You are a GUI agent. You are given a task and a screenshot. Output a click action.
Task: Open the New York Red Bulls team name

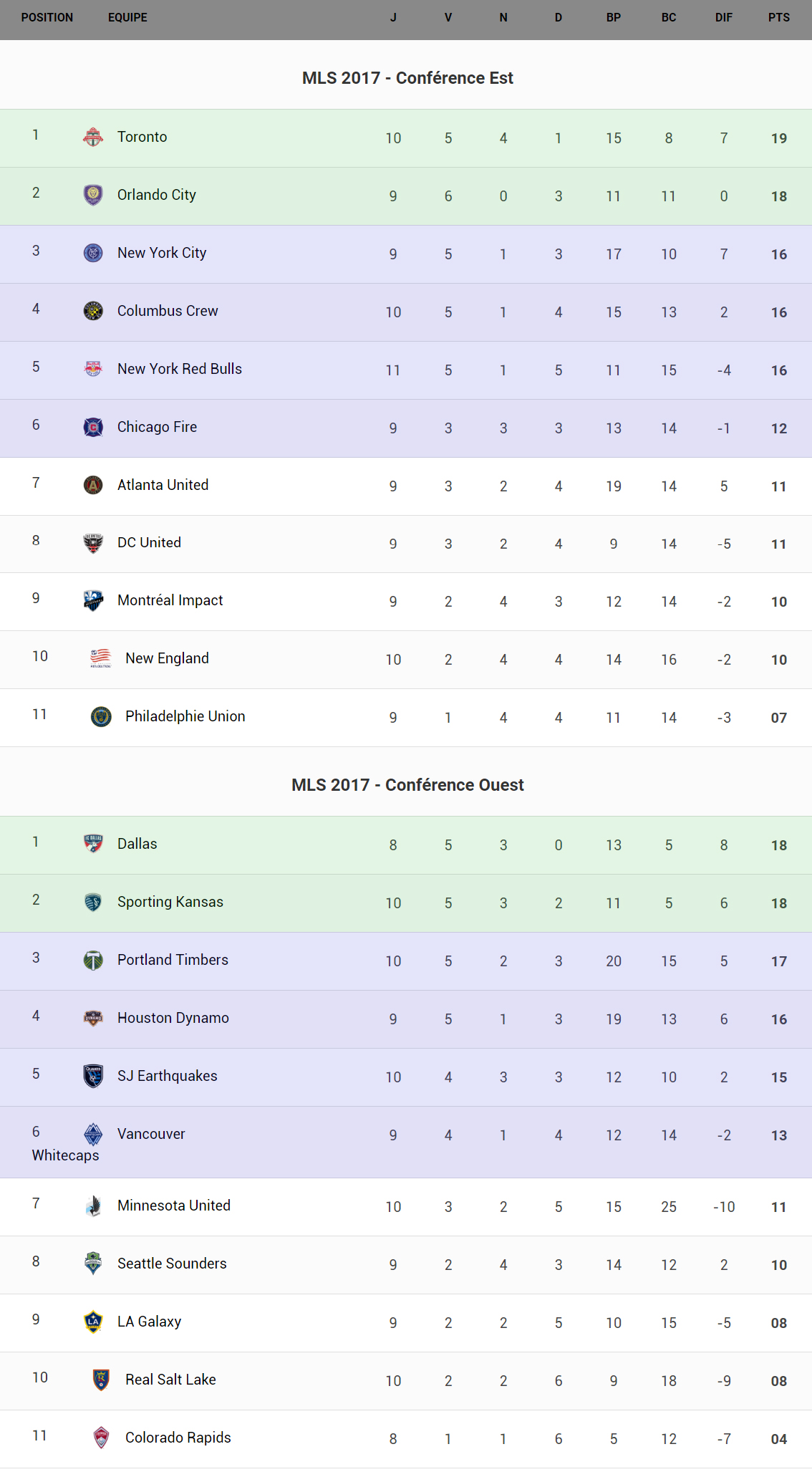(x=180, y=369)
